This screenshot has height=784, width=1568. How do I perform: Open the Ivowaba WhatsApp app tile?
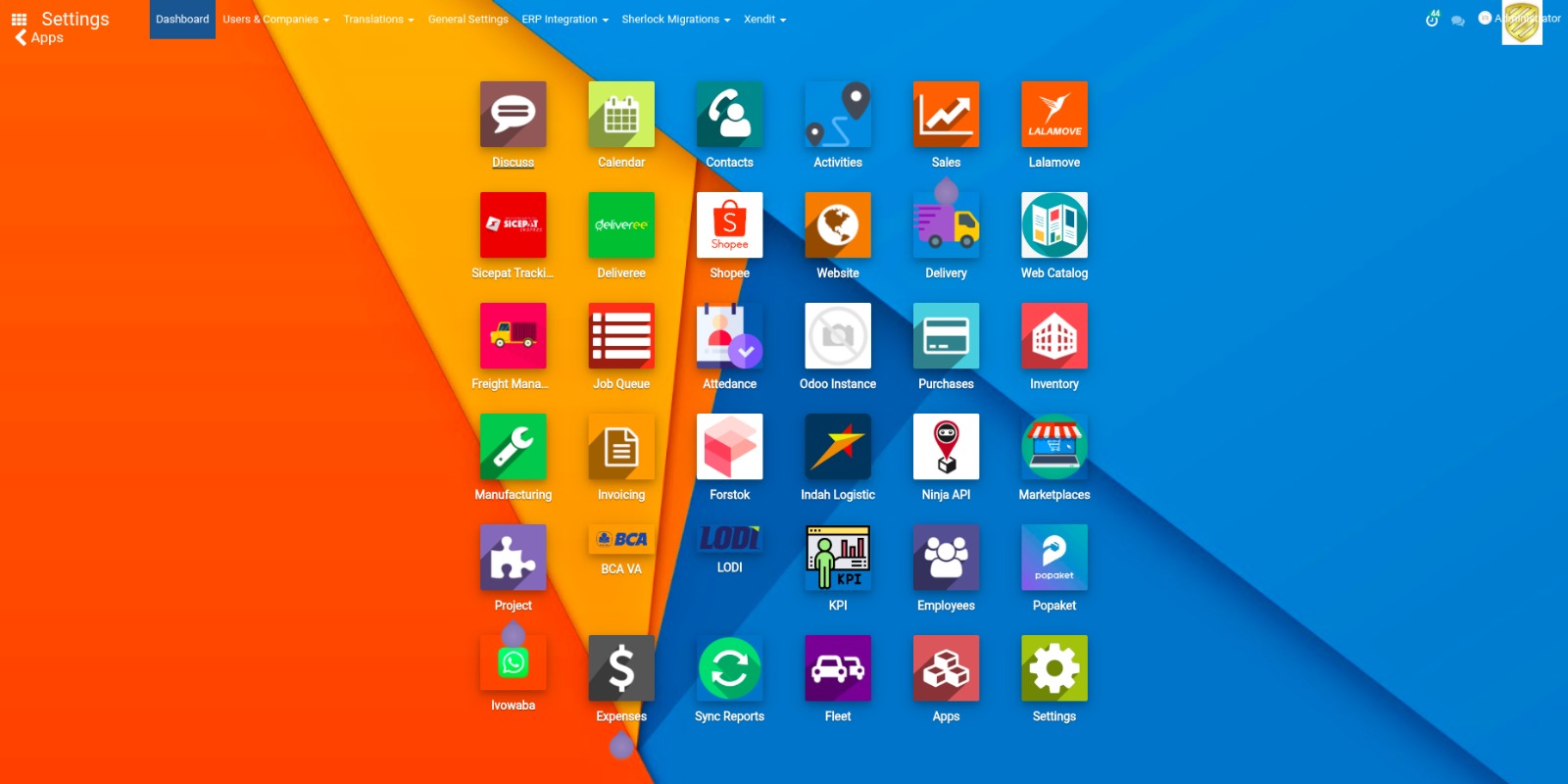coord(513,662)
